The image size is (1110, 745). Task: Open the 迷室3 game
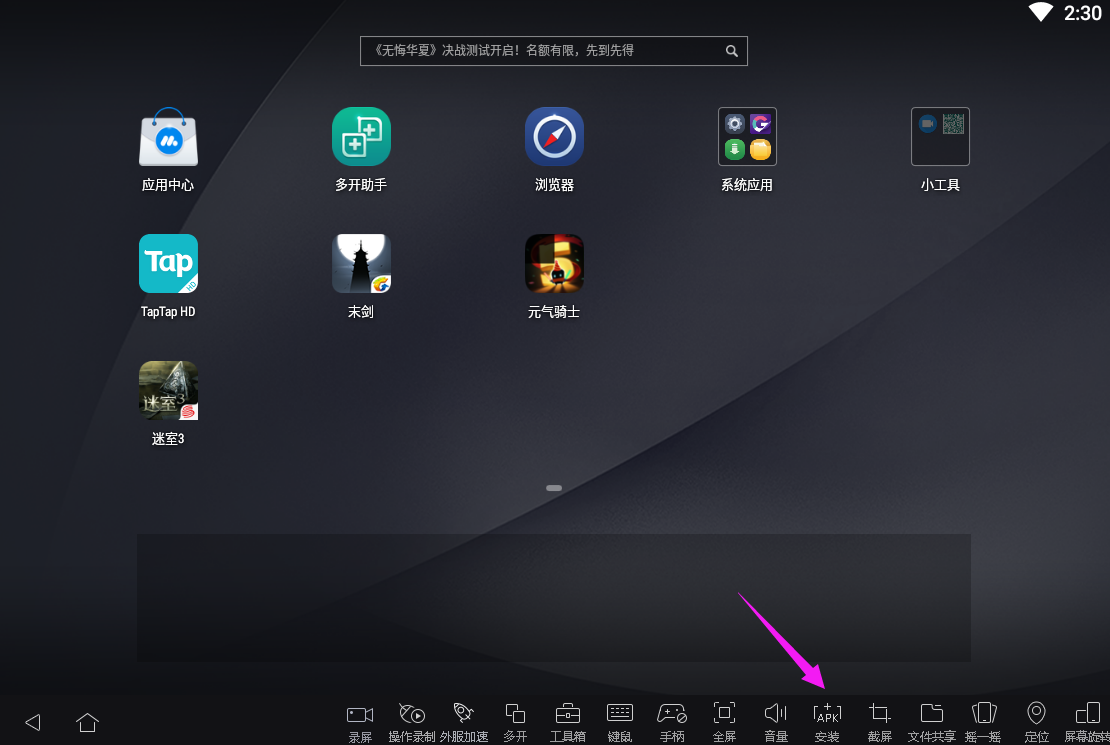click(x=168, y=391)
